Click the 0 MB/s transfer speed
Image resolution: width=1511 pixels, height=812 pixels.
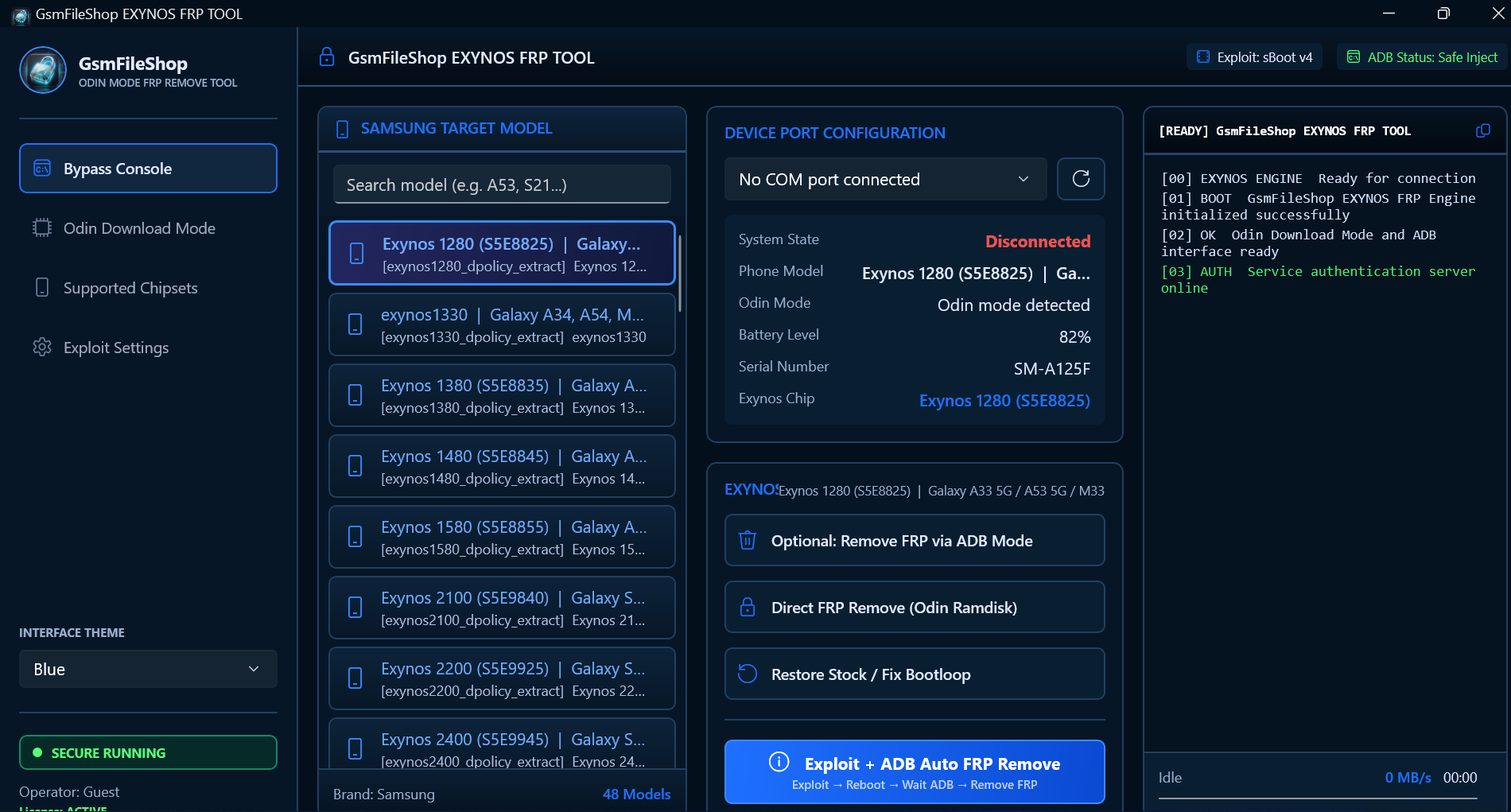1408,777
